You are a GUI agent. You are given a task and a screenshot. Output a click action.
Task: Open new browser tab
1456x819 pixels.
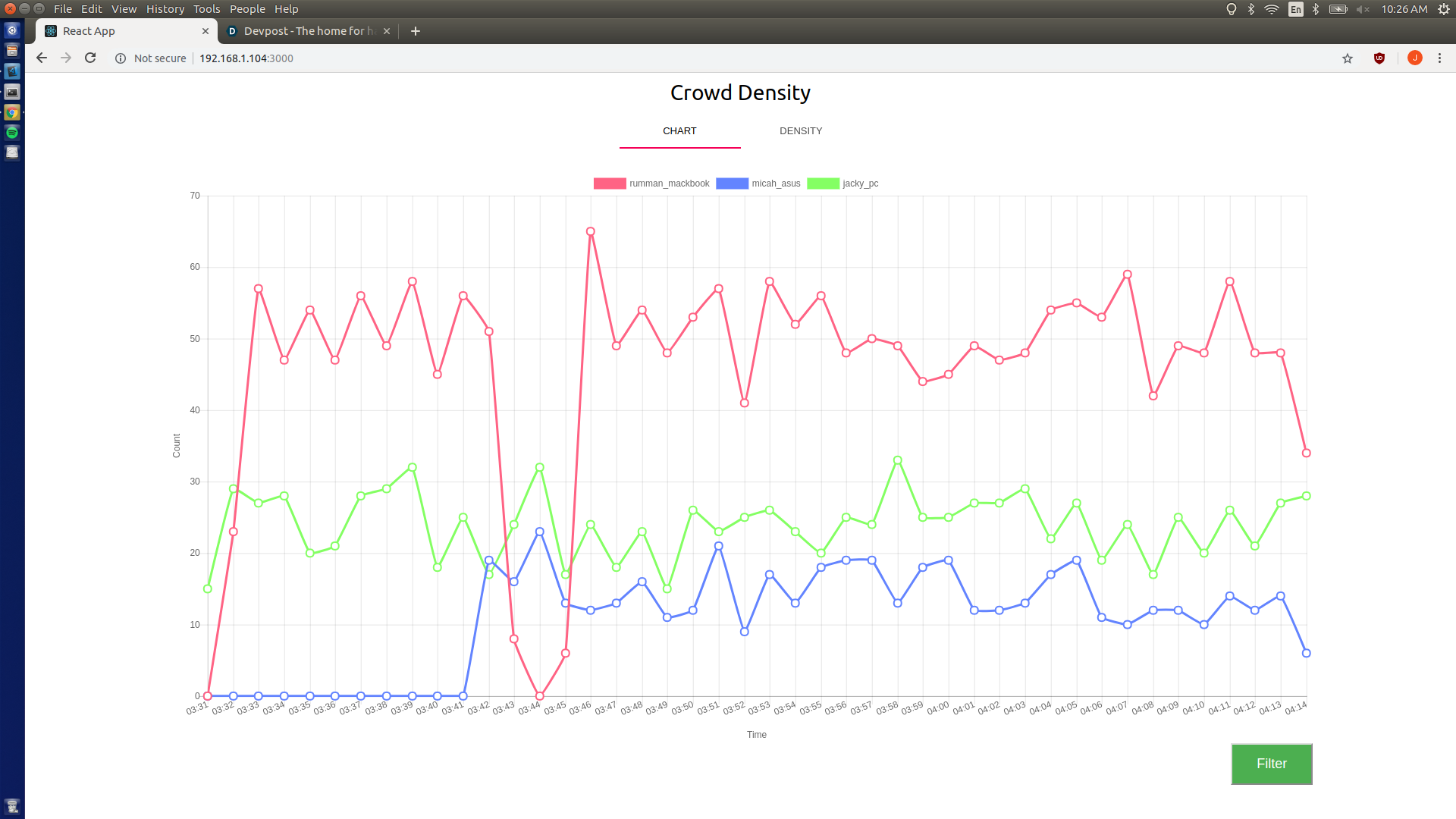pyautogui.click(x=415, y=31)
